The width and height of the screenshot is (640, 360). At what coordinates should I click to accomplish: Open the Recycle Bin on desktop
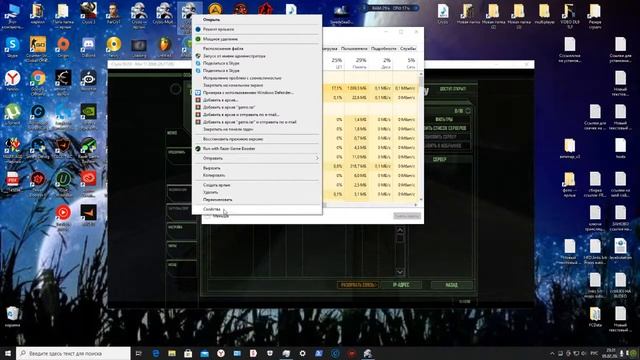pyautogui.click(x=12, y=316)
